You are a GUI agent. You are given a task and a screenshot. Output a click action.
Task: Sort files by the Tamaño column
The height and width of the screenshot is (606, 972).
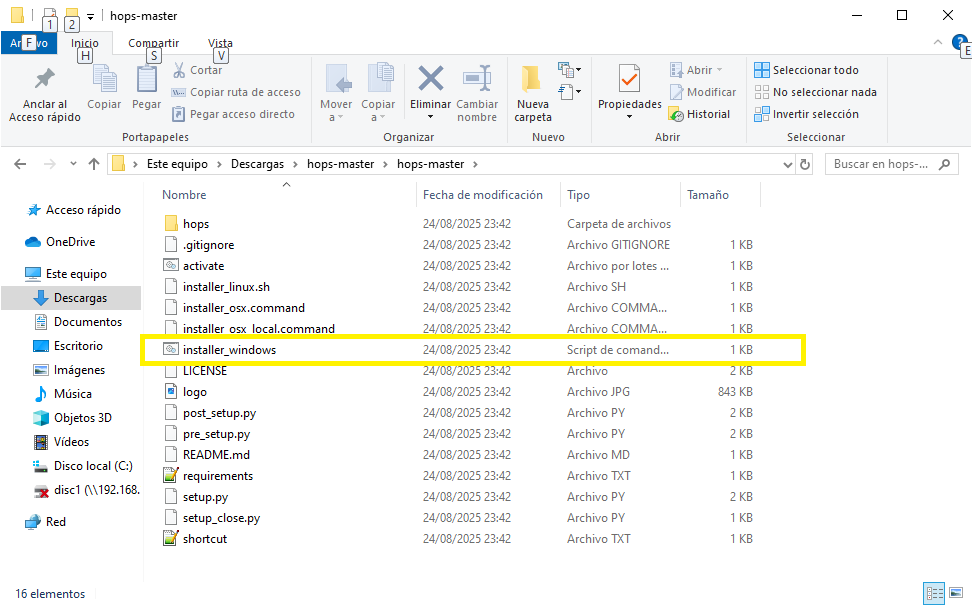click(x=708, y=195)
